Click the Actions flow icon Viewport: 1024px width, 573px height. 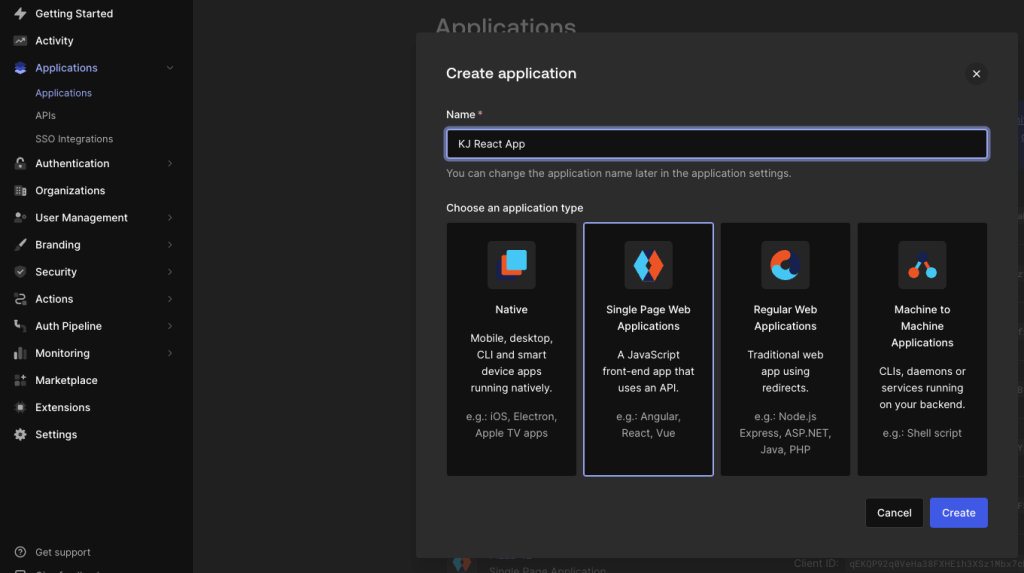(x=20, y=299)
